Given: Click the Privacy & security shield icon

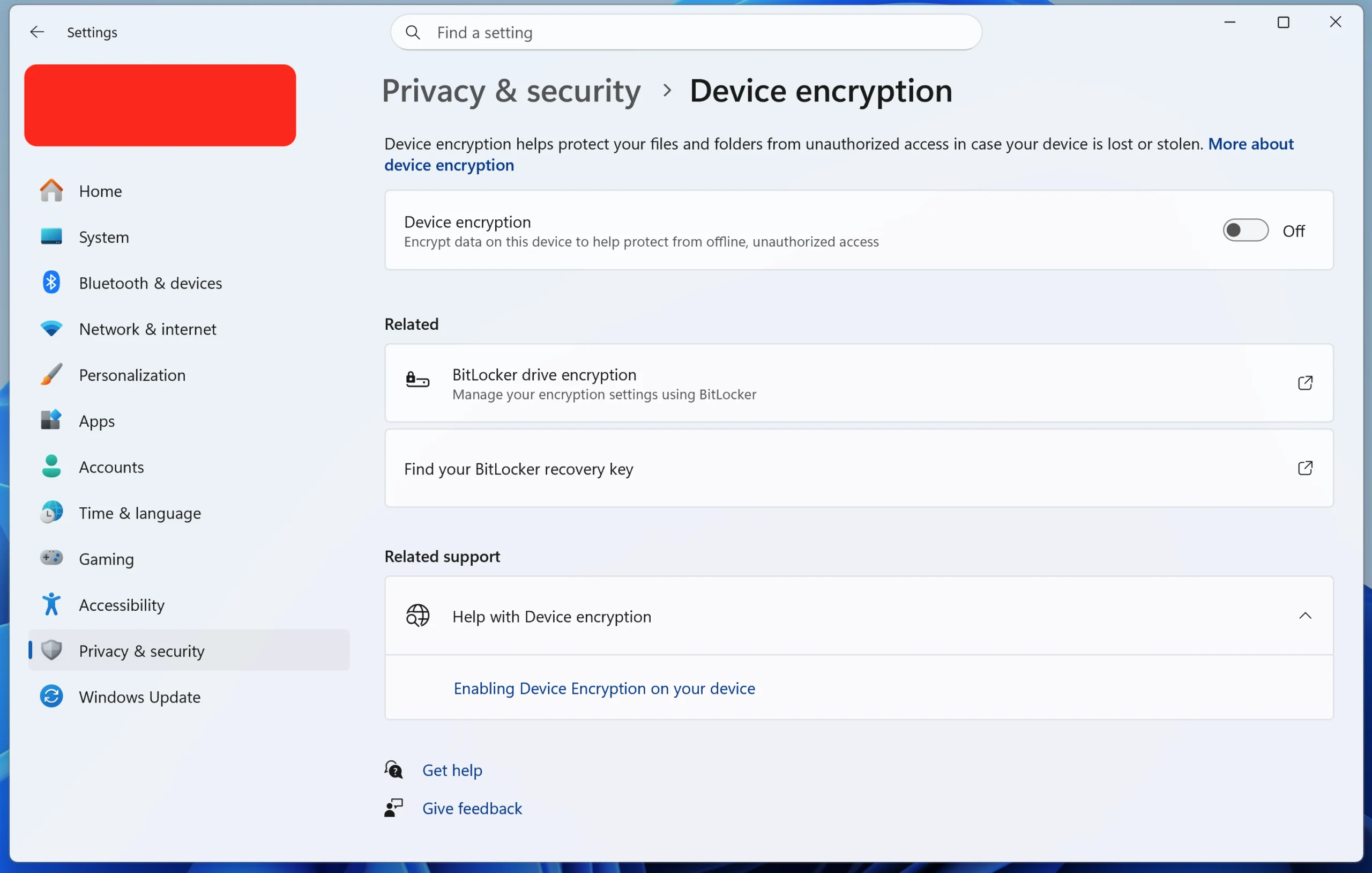Looking at the screenshot, I should coord(51,650).
